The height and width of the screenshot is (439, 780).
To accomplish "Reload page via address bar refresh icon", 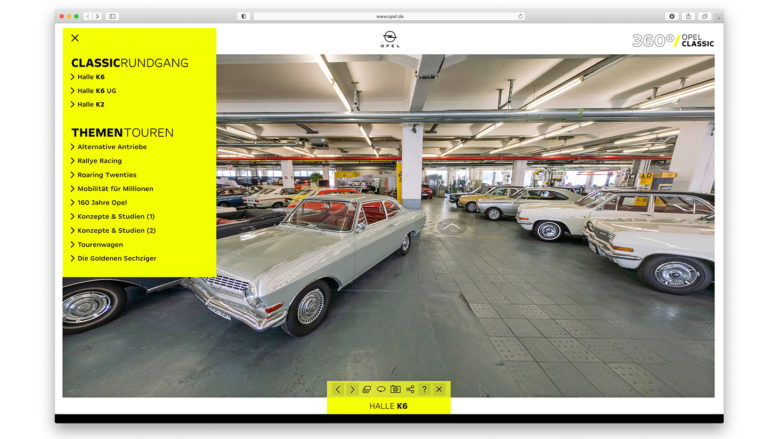I will point(520,16).
